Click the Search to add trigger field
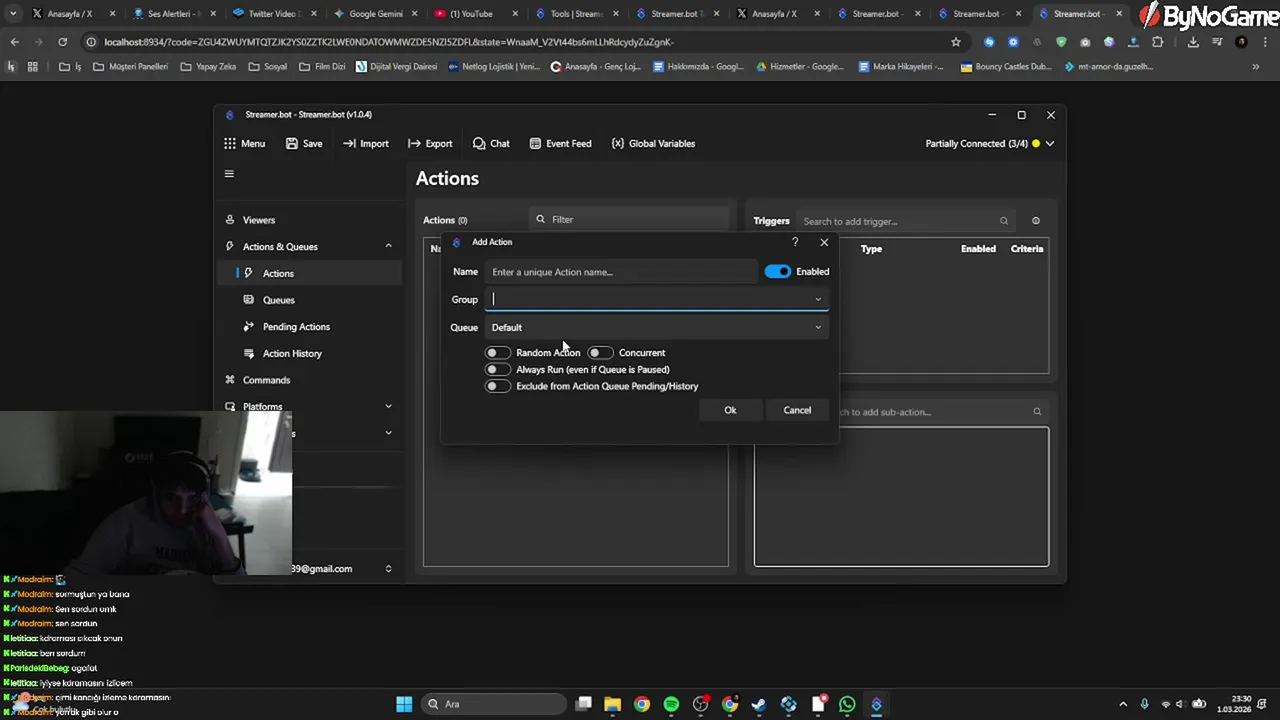Viewport: 1280px width, 720px height. 906,221
